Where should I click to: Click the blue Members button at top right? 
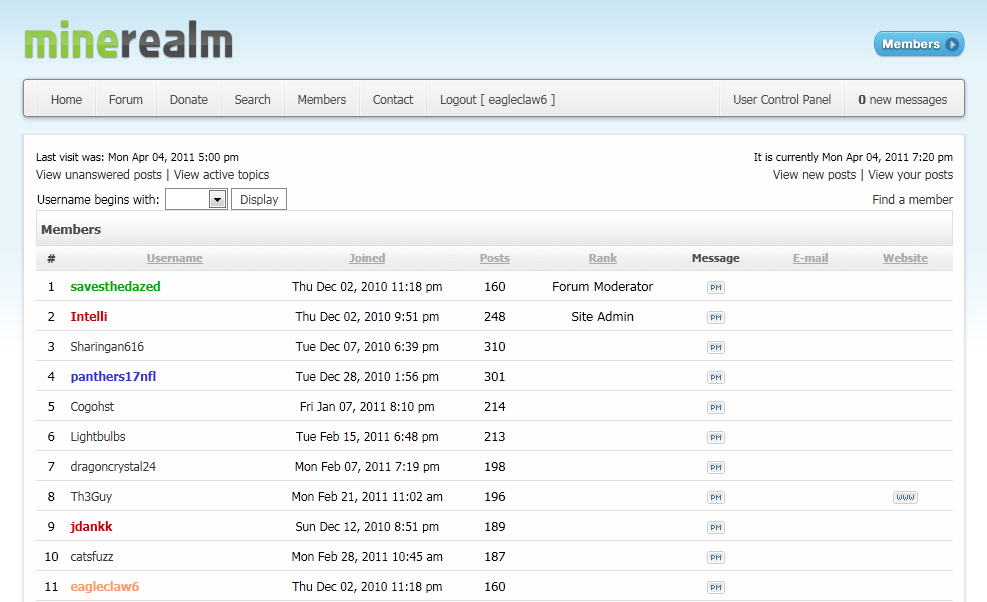click(x=918, y=44)
